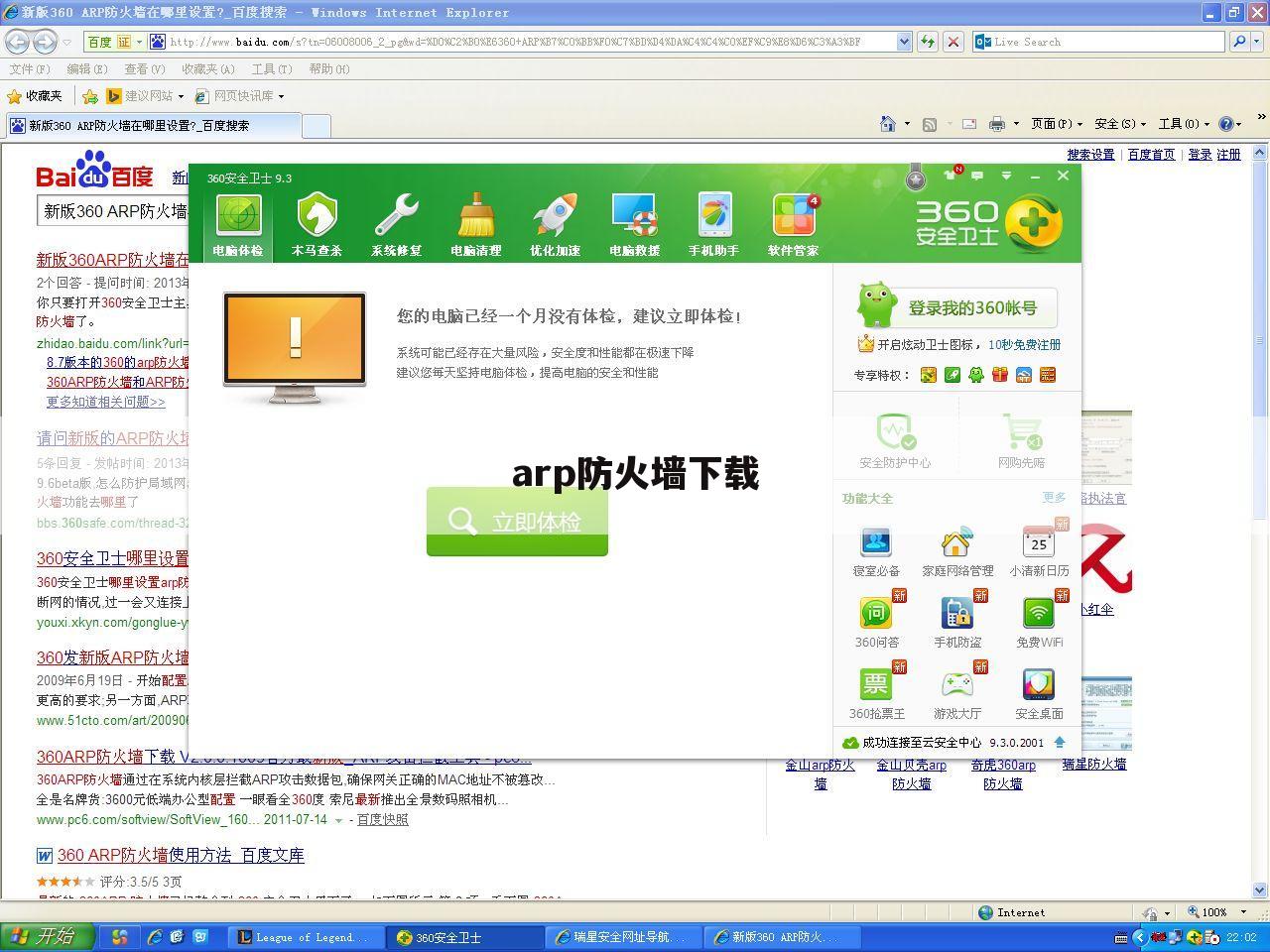This screenshot has height=952, width=1270.
Task: Click the 立即体检 green button
Action: [x=517, y=522]
